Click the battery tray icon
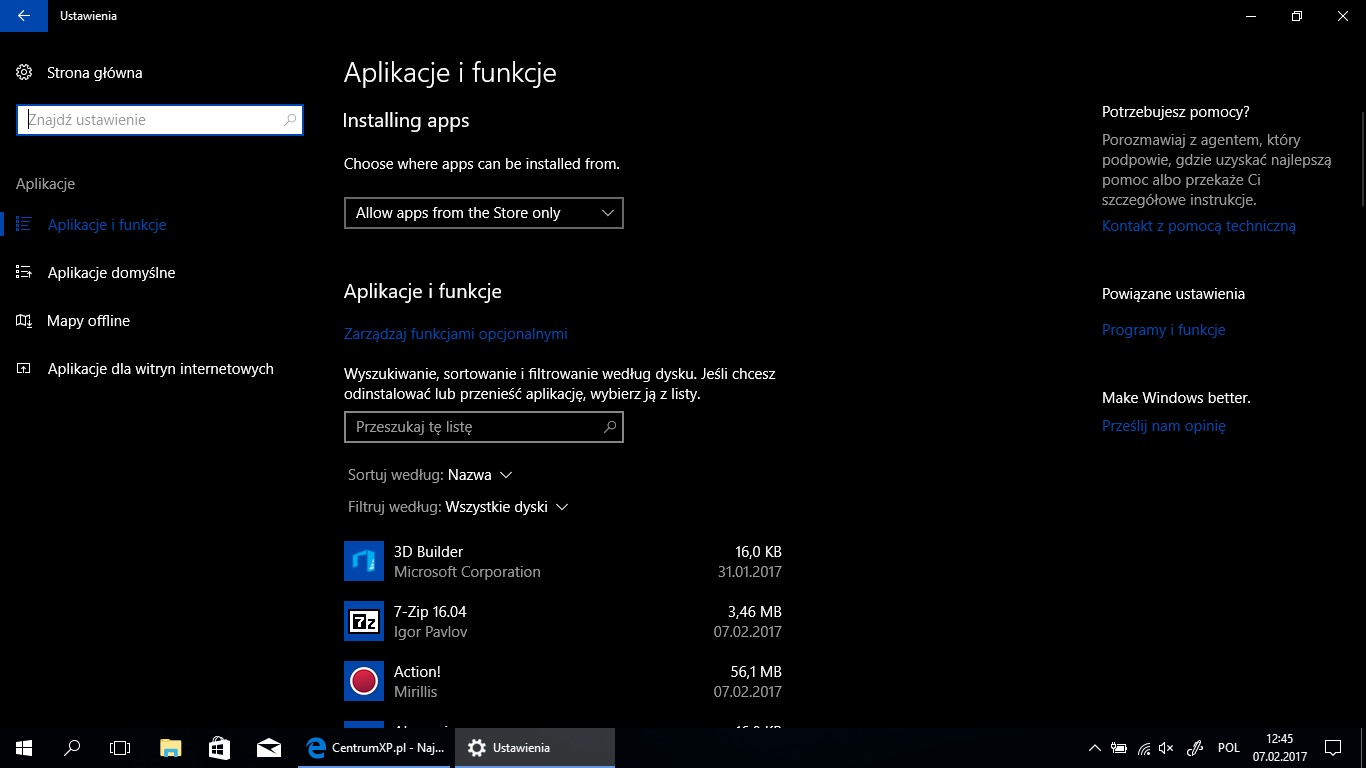1366x768 pixels. tap(1119, 748)
